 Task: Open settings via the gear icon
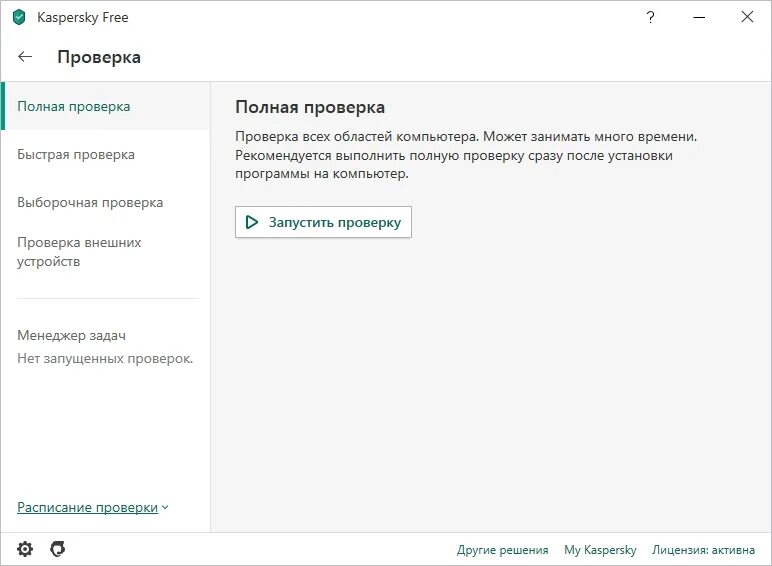coord(25,549)
